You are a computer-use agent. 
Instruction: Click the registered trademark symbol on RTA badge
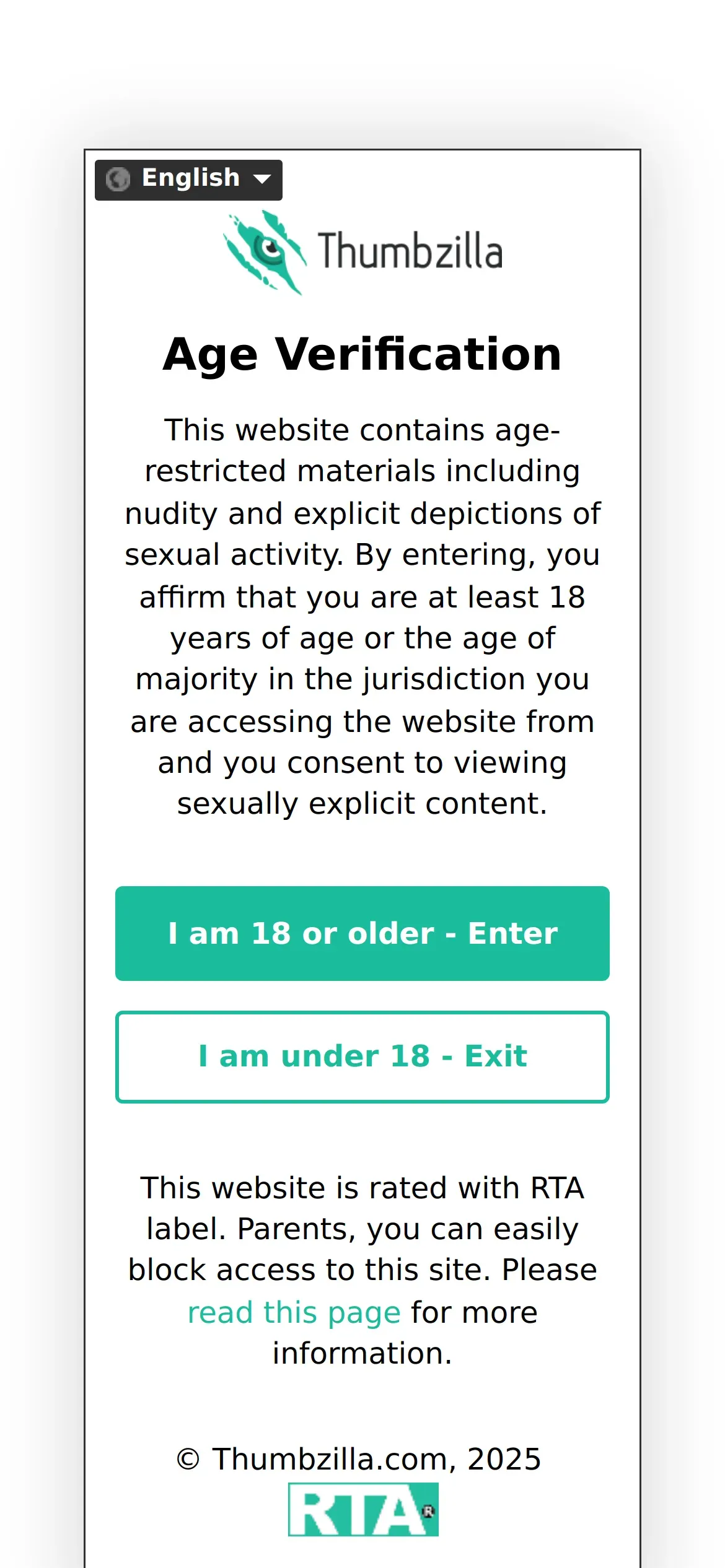pyautogui.click(x=429, y=1511)
